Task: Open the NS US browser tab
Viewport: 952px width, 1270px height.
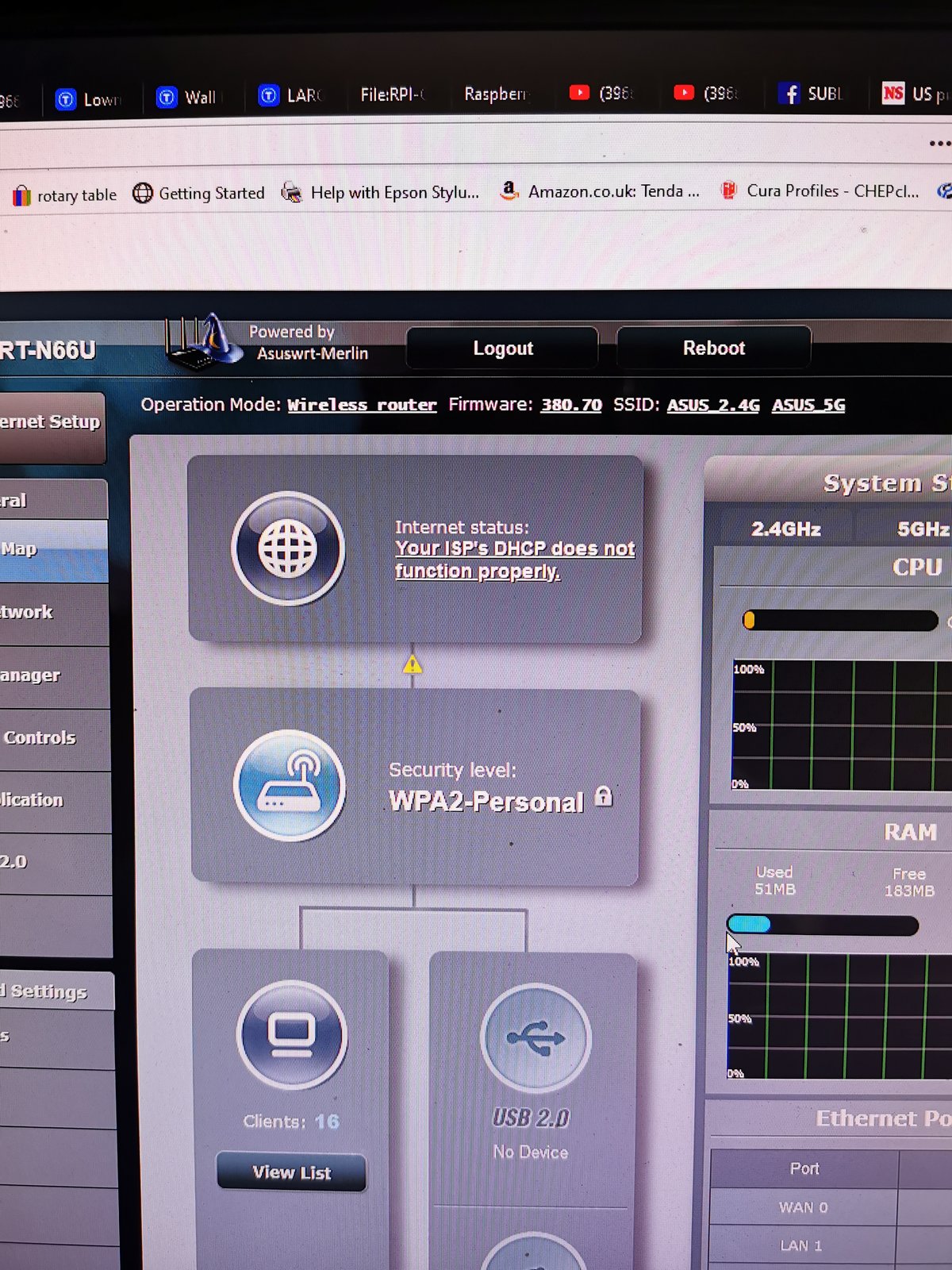Action: (915, 94)
